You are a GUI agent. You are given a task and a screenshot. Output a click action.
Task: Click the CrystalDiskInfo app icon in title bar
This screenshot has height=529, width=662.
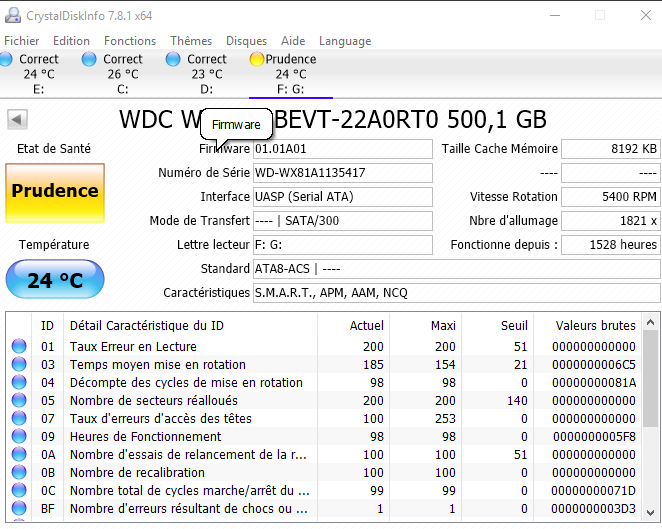13,16
